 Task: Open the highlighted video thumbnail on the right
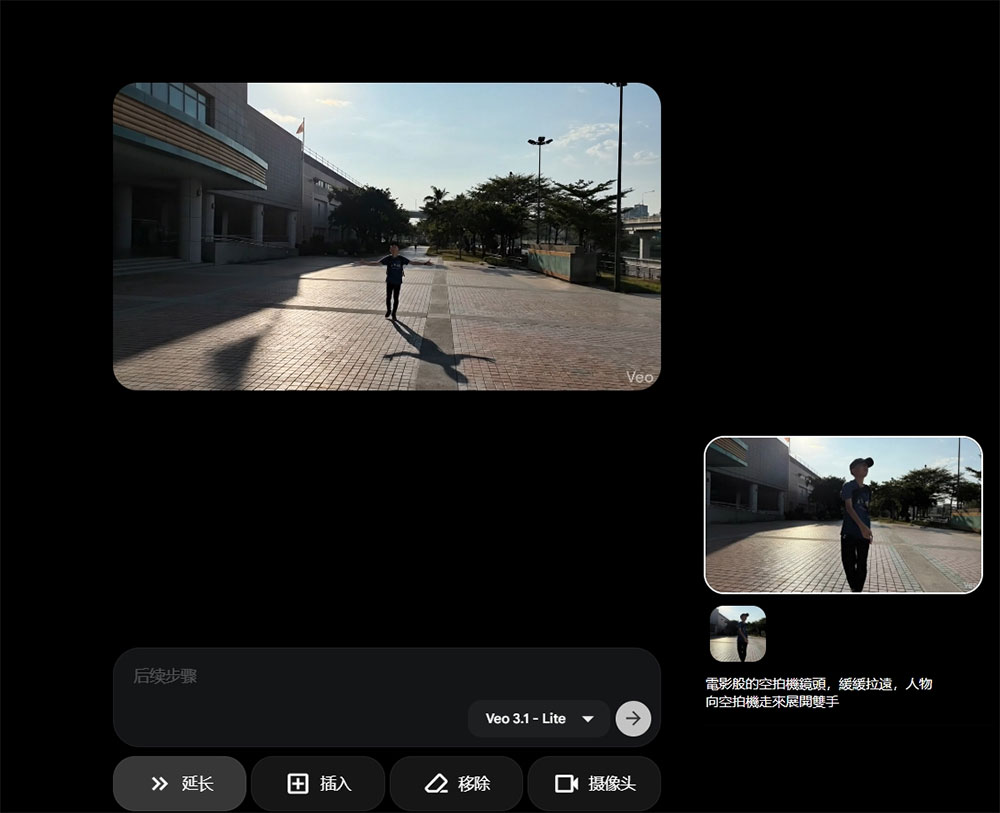tap(843, 515)
